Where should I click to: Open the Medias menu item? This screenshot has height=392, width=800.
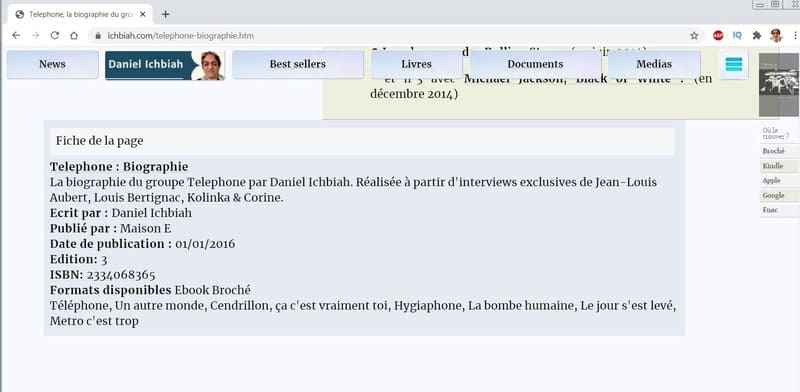[654, 64]
